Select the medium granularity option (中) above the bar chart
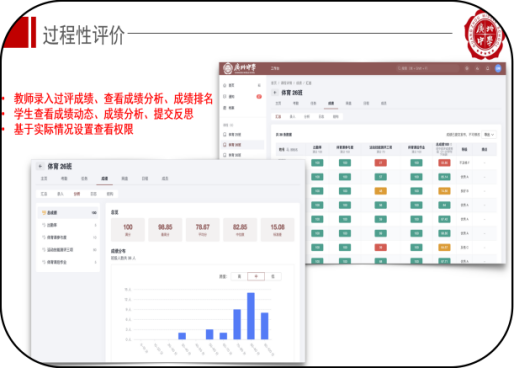This screenshot has height=368, width=514. [x=256, y=276]
